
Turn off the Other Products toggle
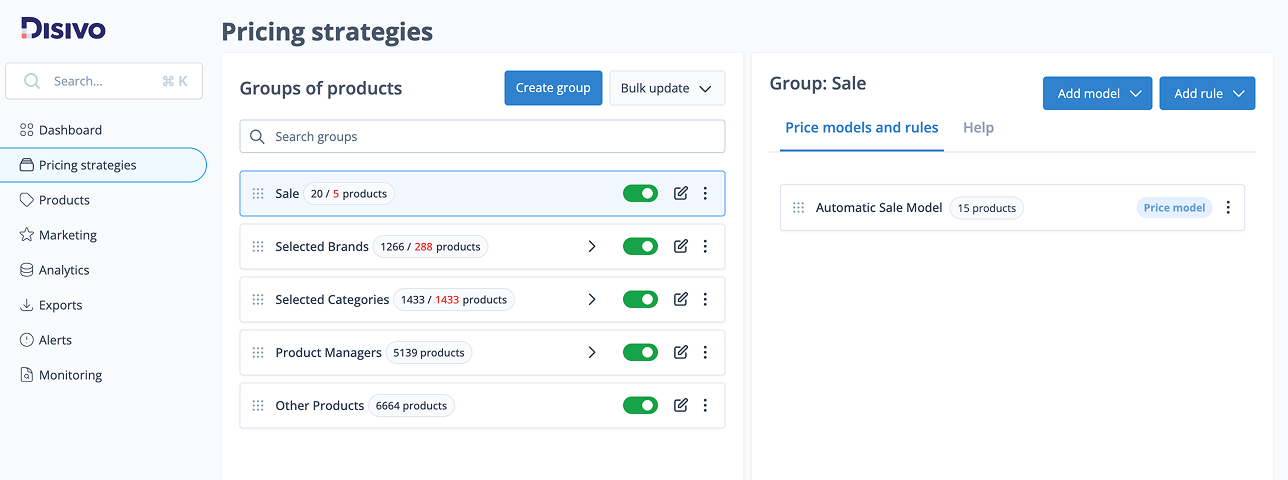pos(640,405)
